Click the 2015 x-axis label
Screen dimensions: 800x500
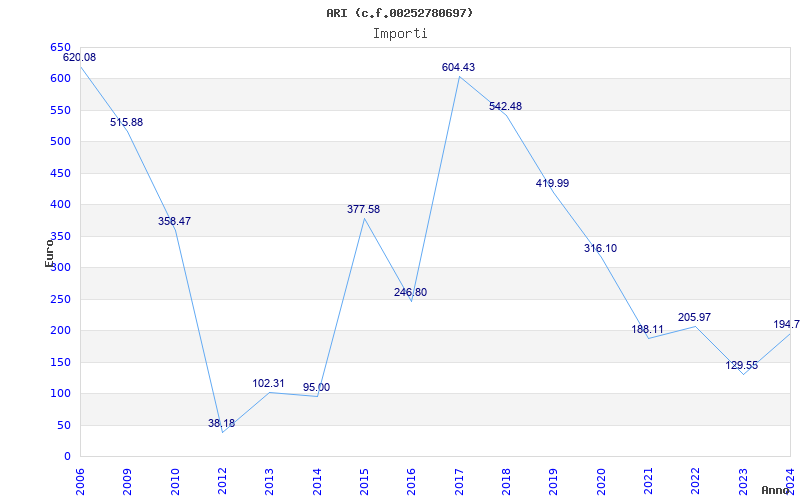[364, 482]
